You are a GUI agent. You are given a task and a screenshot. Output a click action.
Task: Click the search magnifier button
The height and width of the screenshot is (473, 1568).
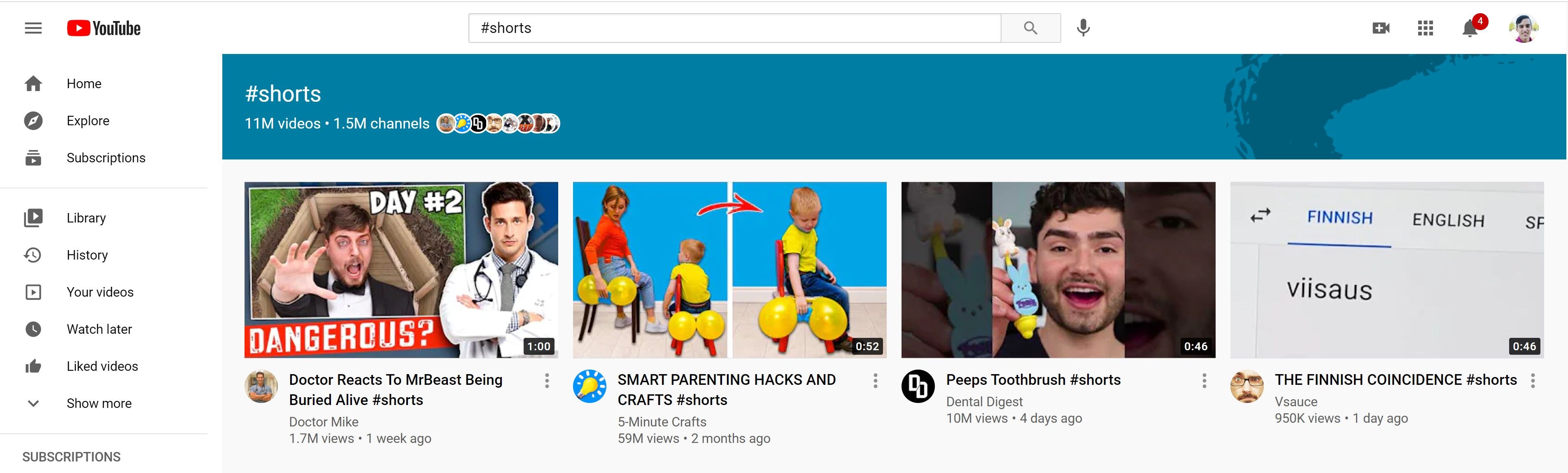[1030, 28]
